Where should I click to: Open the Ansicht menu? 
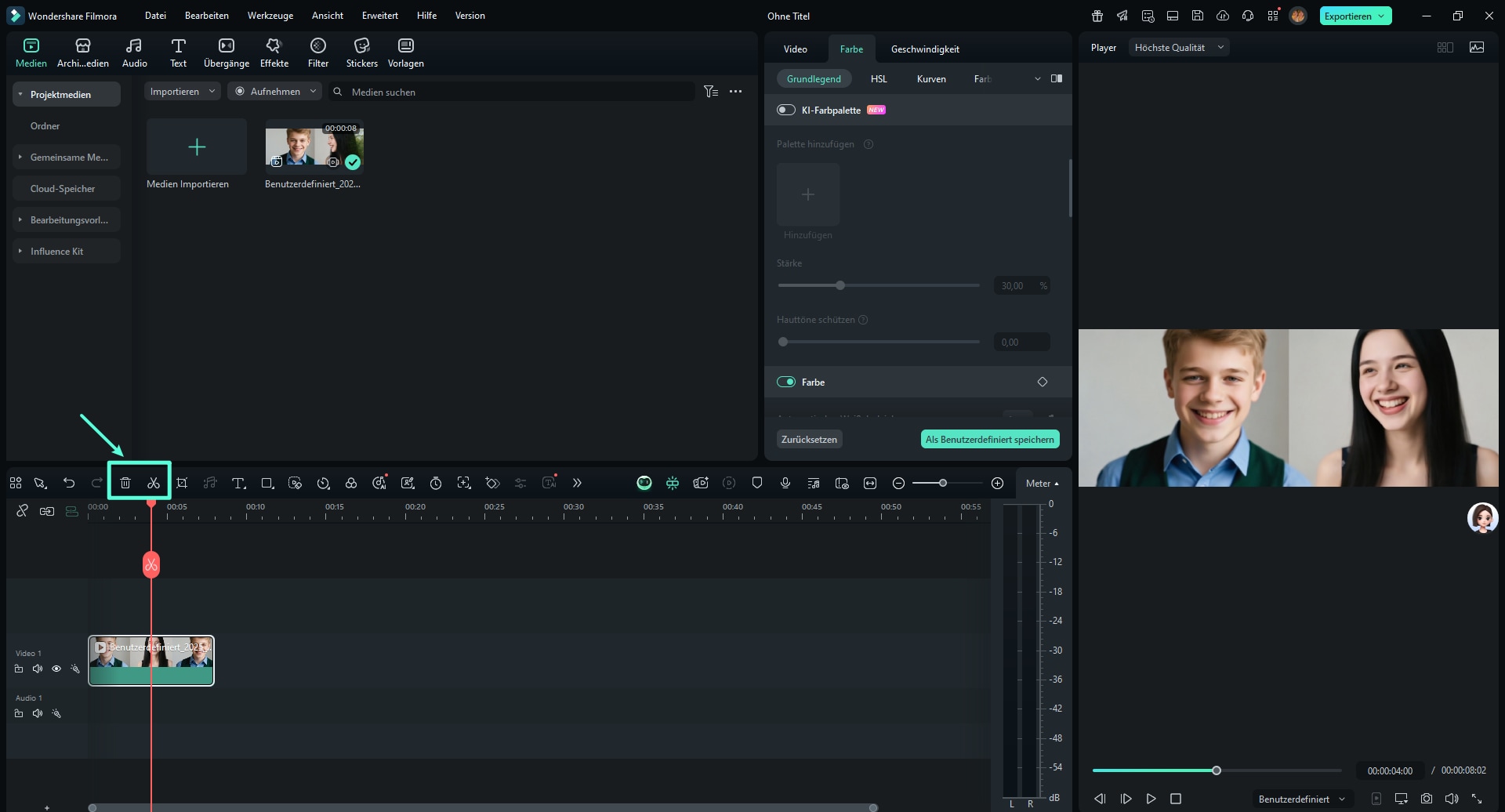click(328, 16)
